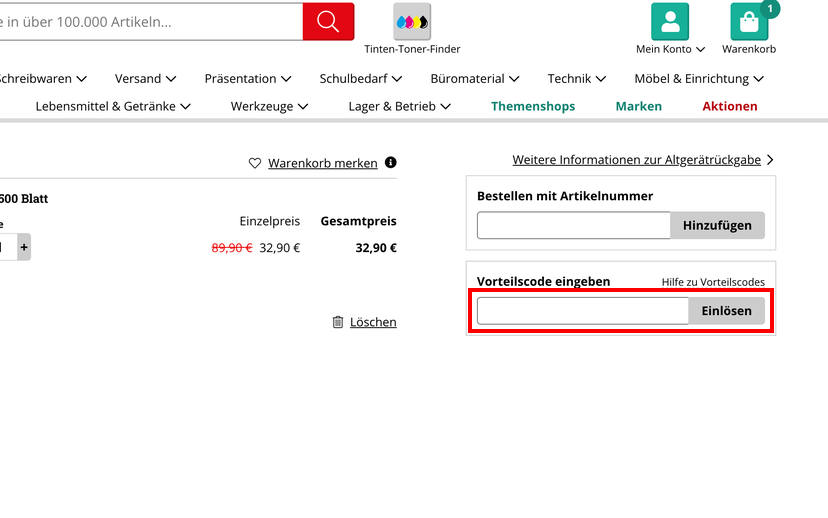Expand the Mein Konto dropdown arrow
This screenshot has width=828, height=518.
701,49
